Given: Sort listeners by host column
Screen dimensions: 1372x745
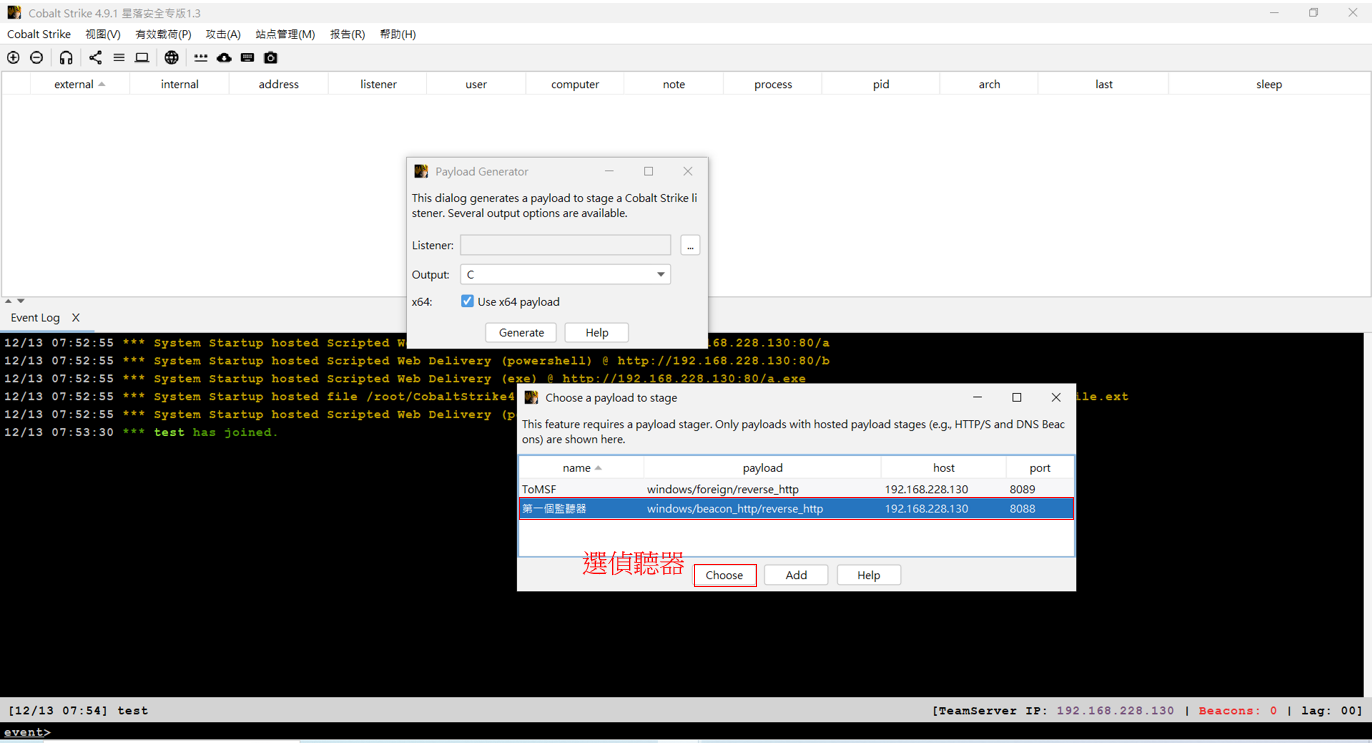Looking at the screenshot, I should [x=943, y=468].
